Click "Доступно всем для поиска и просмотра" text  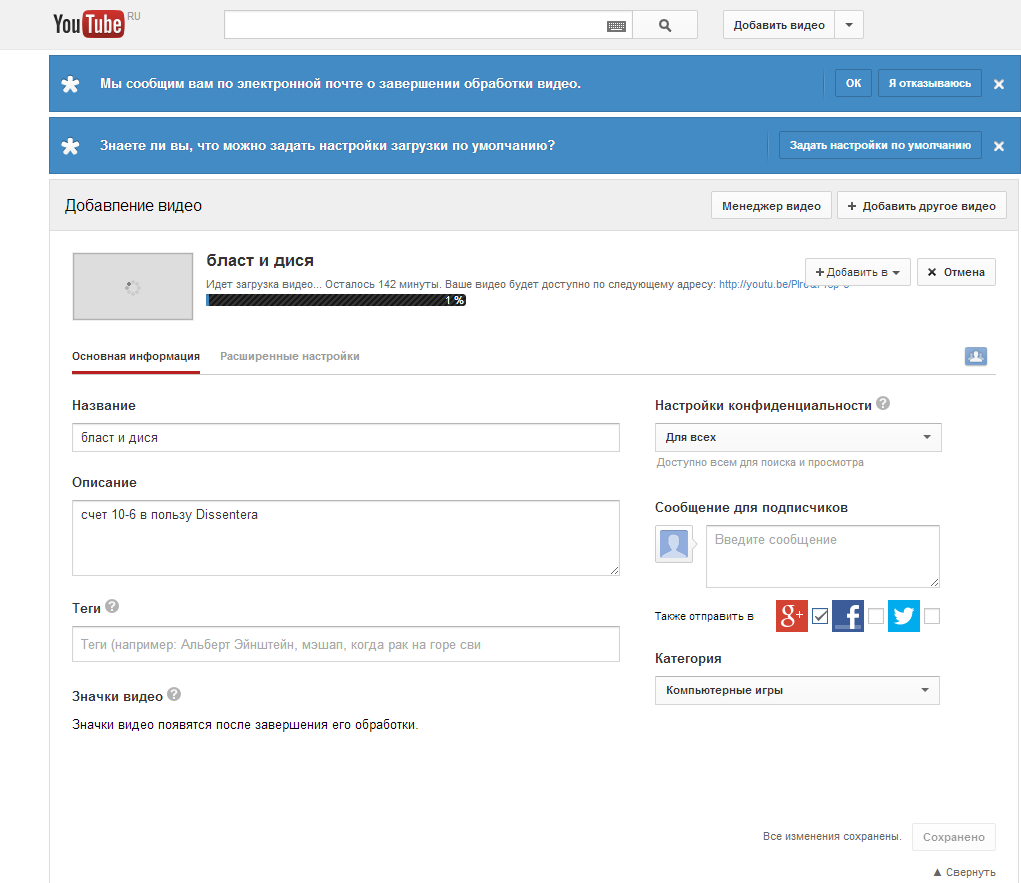[760, 462]
